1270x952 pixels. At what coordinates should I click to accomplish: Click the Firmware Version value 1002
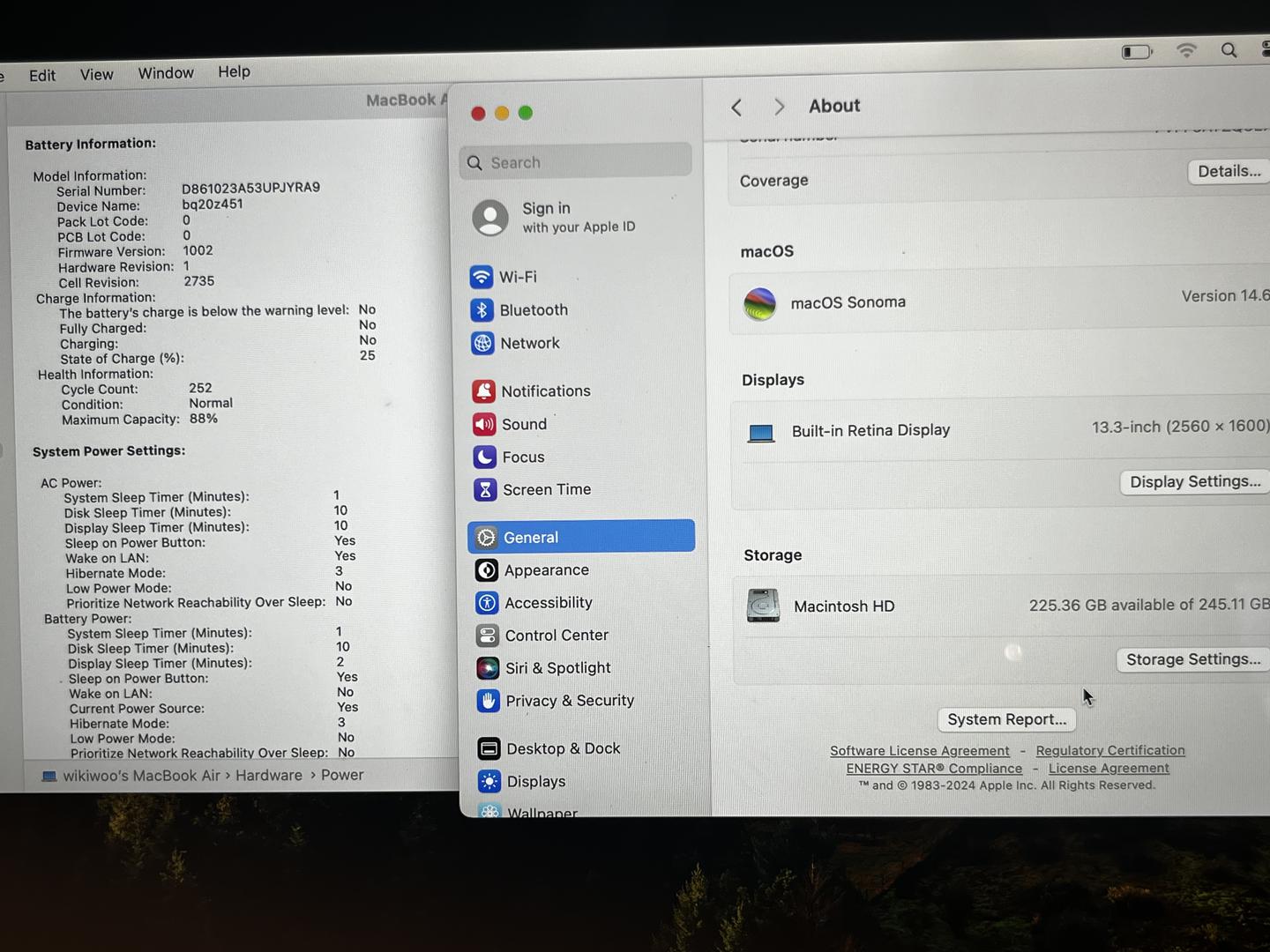198,250
